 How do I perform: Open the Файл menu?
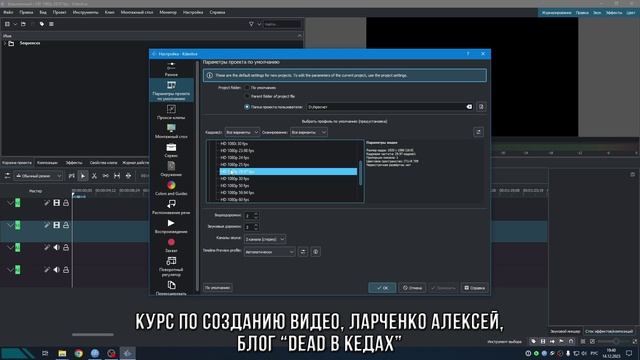[8, 12]
